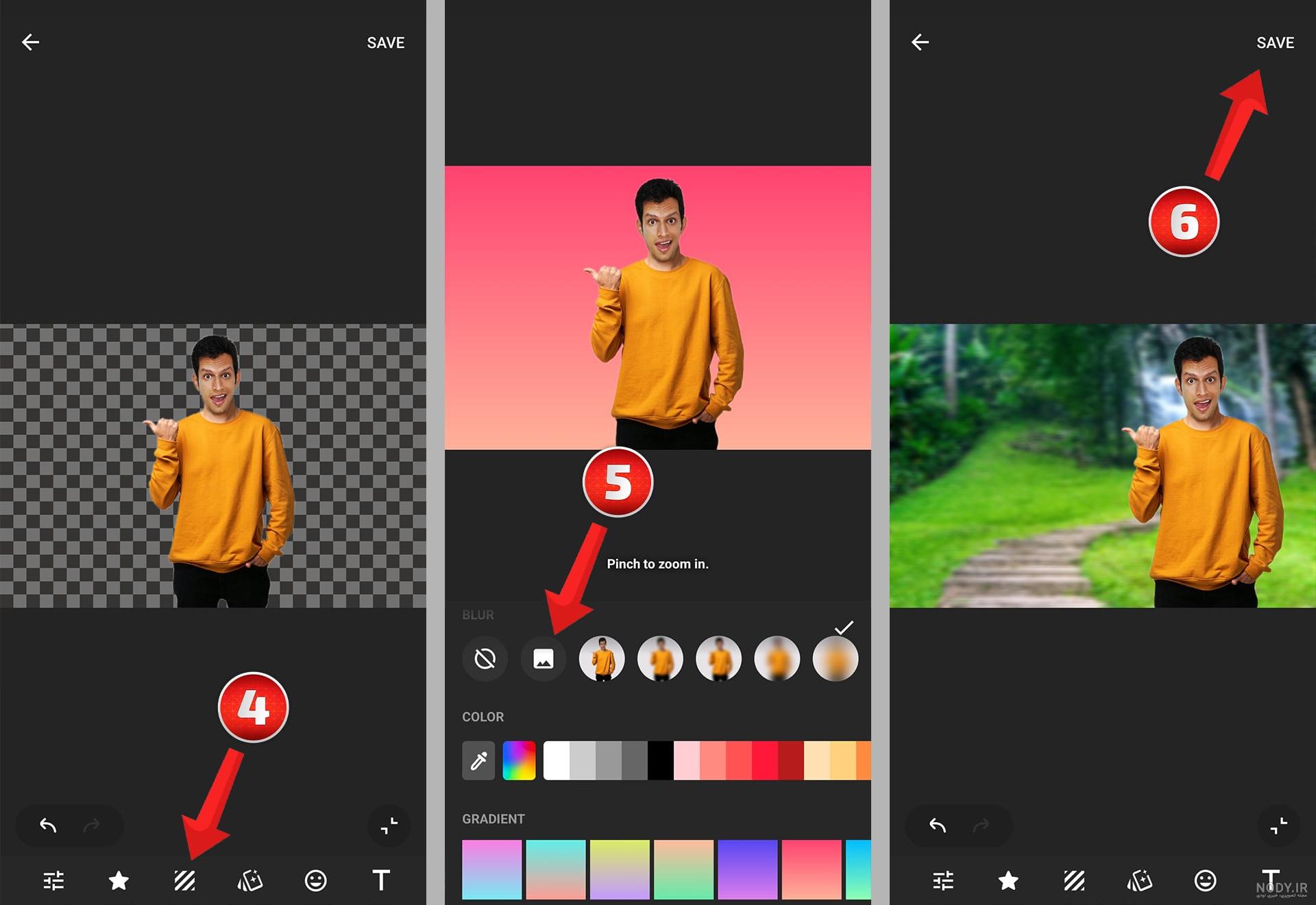
Task: Undo the last action in left panel
Action: 48,826
